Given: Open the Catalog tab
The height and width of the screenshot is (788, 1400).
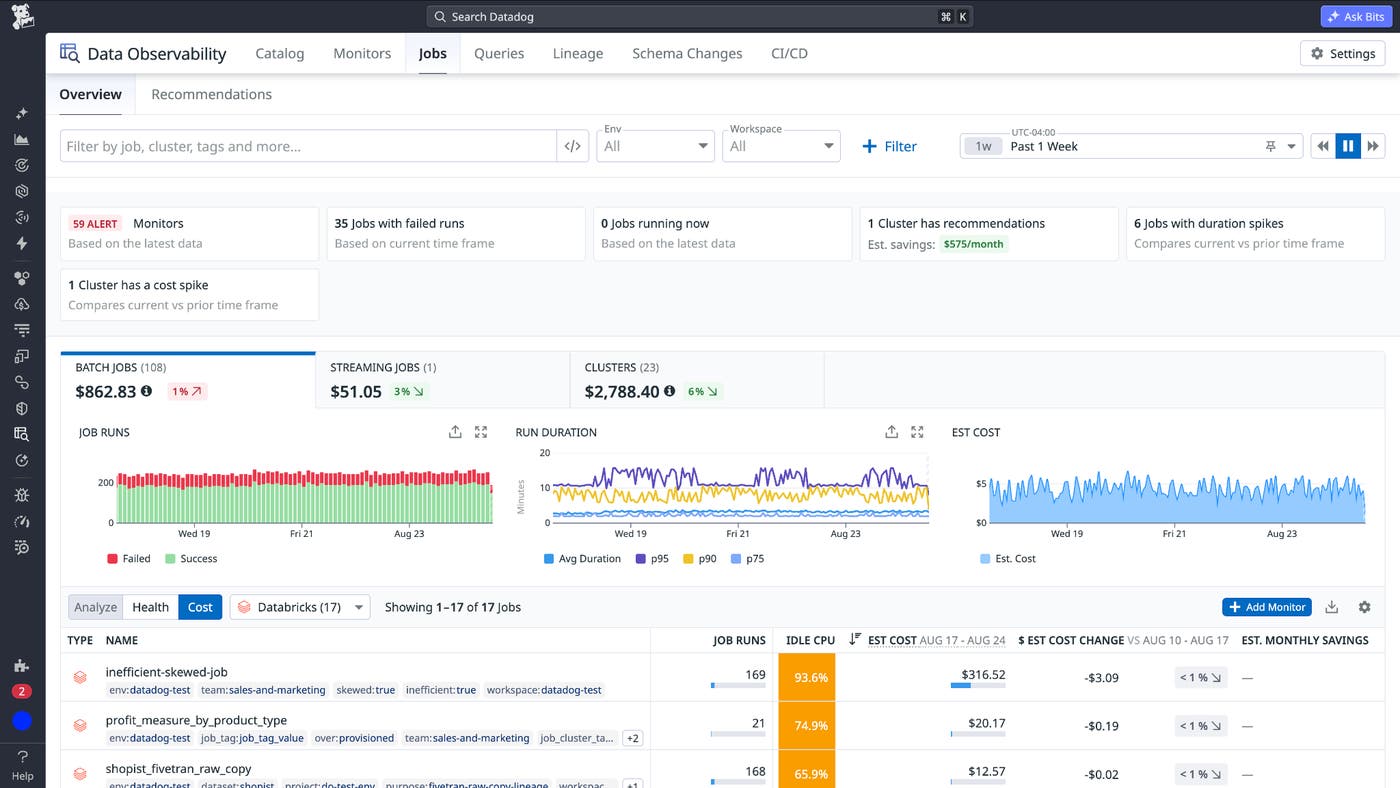Looking at the screenshot, I should pyautogui.click(x=280, y=53).
